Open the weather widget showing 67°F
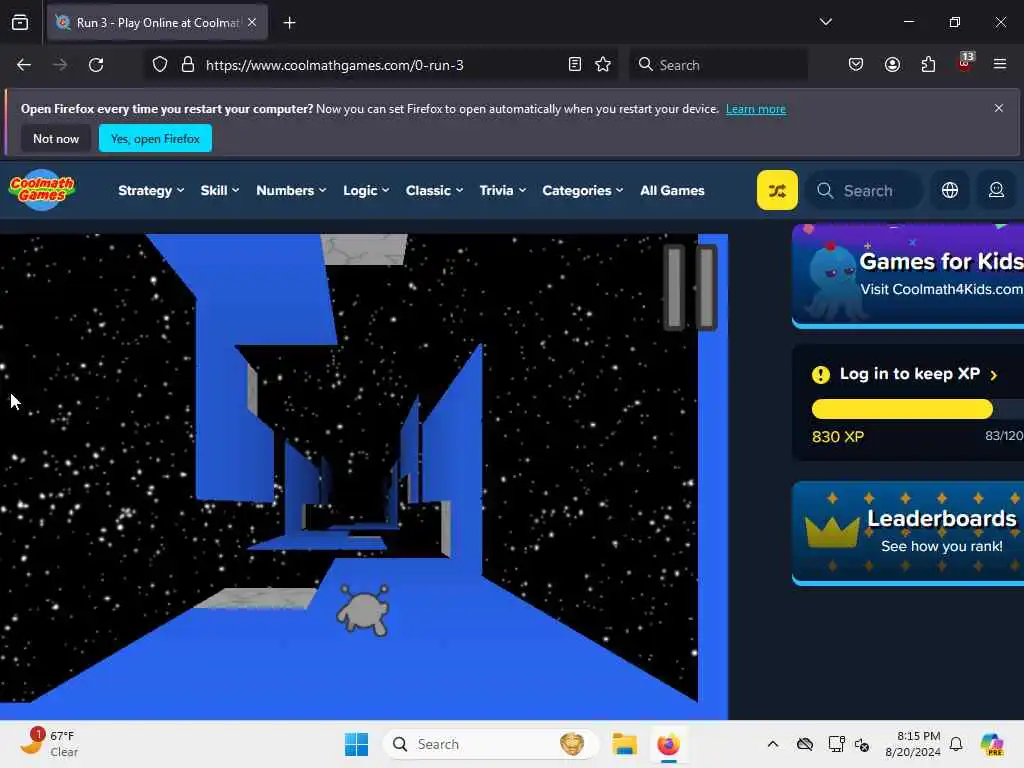The image size is (1024, 768). (x=49, y=743)
